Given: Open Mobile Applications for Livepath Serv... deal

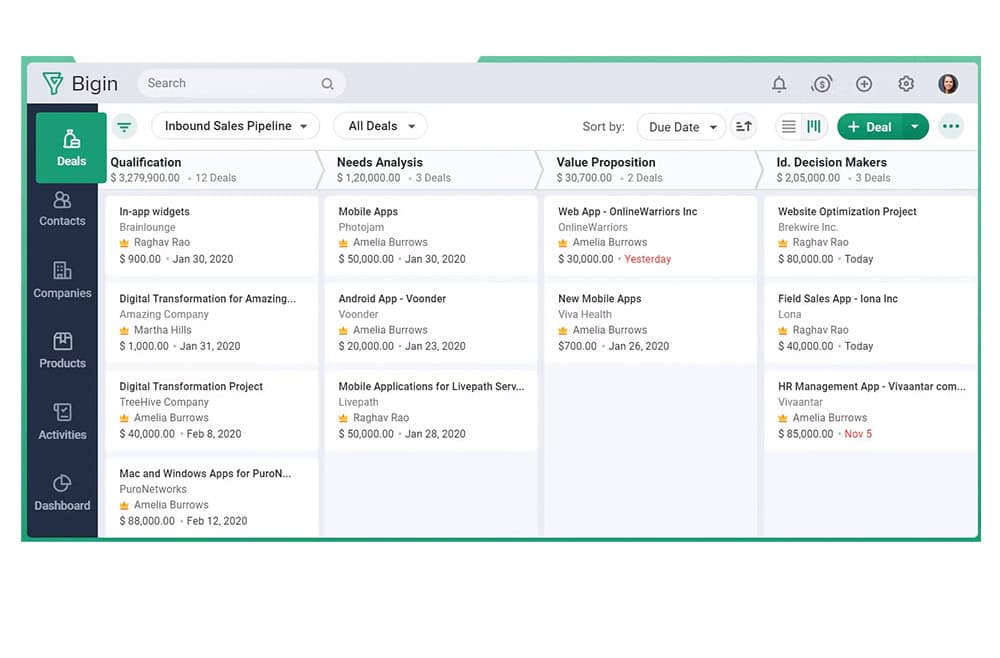Looking at the screenshot, I should [431, 410].
